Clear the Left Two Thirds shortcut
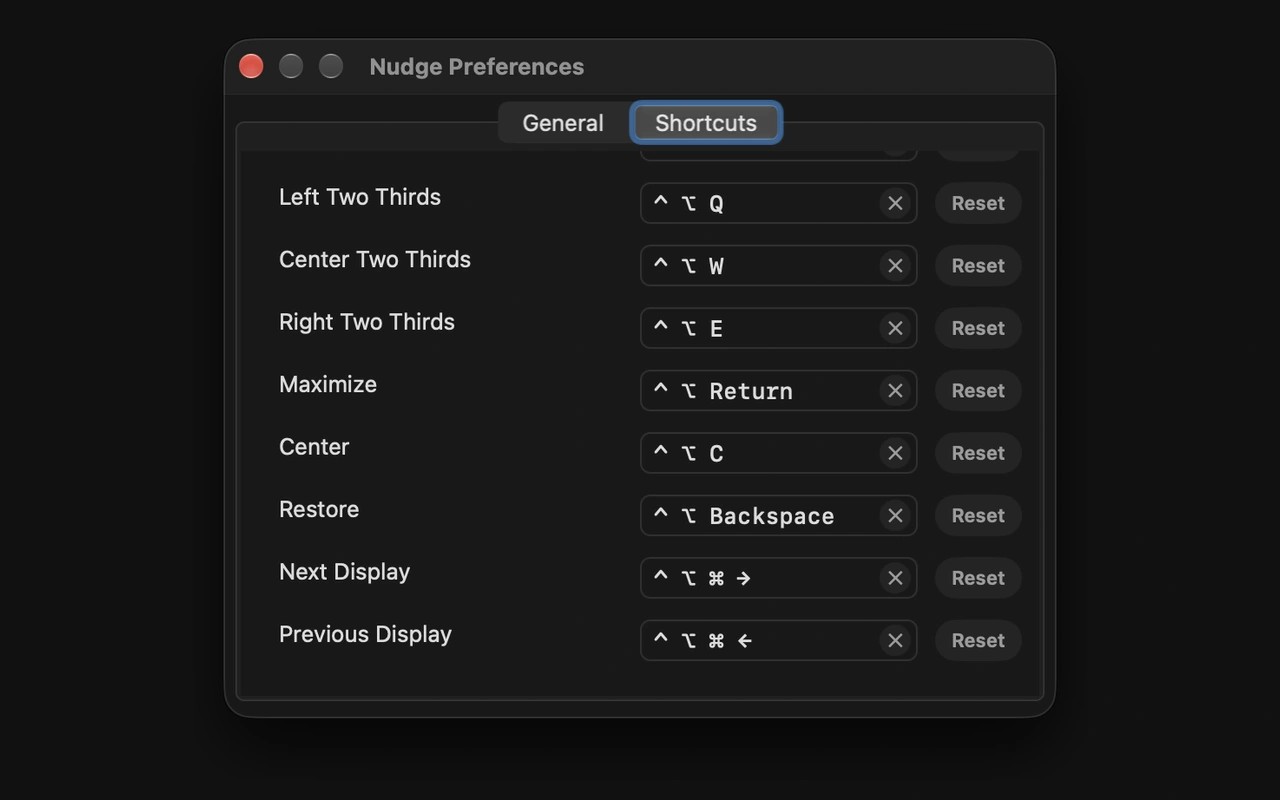This screenshot has height=800, width=1280. (895, 203)
